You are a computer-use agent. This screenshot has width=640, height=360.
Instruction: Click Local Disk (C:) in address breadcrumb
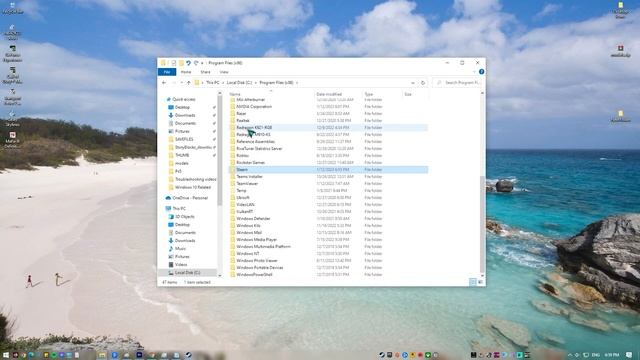pyautogui.click(x=239, y=83)
